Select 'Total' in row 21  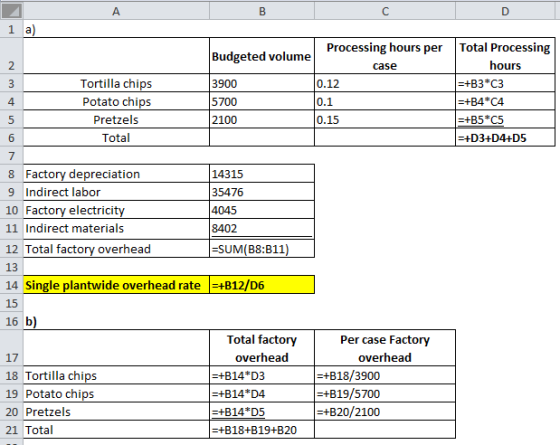(116, 430)
